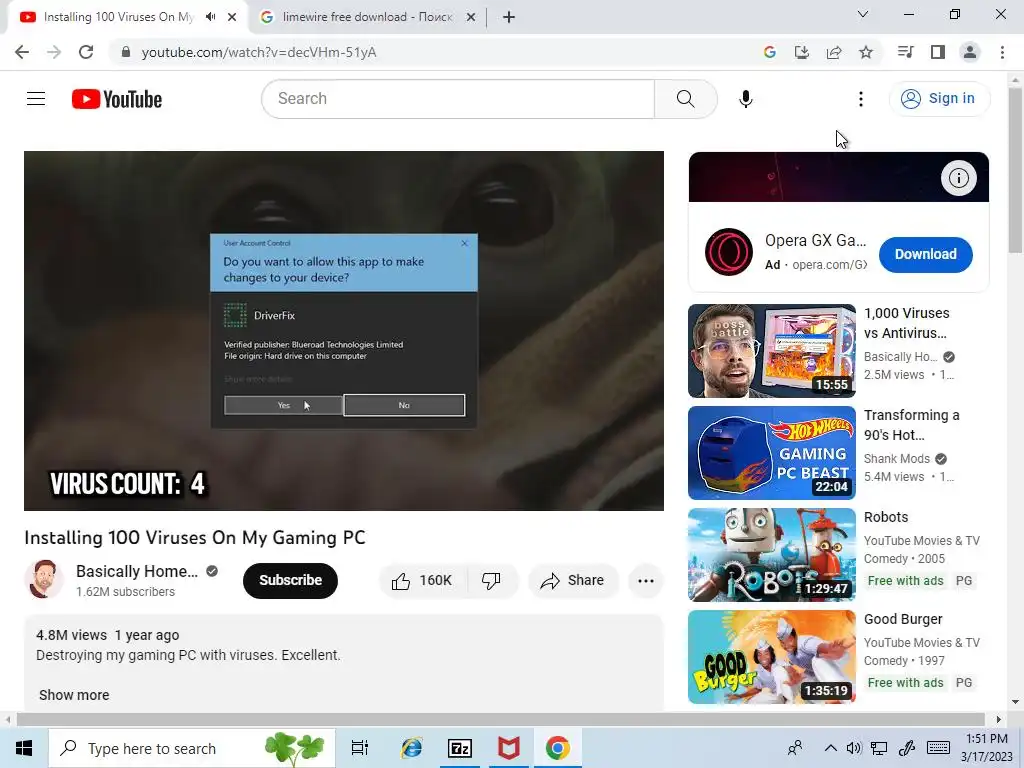Mute the Installing 100 Viruses tab audio
Image resolution: width=1024 pixels, height=768 pixels.
tap(210, 17)
